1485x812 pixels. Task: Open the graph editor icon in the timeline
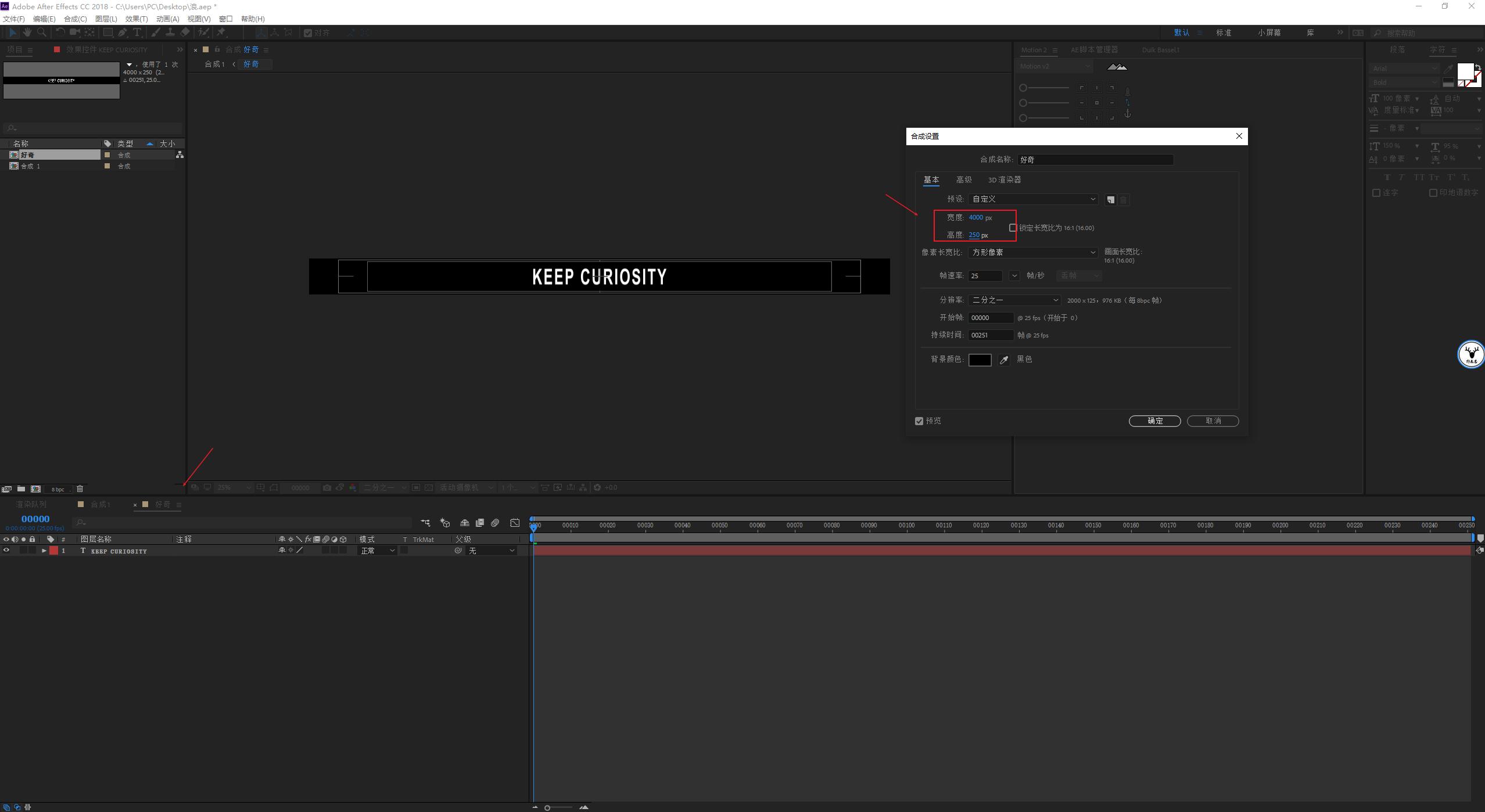point(515,523)
